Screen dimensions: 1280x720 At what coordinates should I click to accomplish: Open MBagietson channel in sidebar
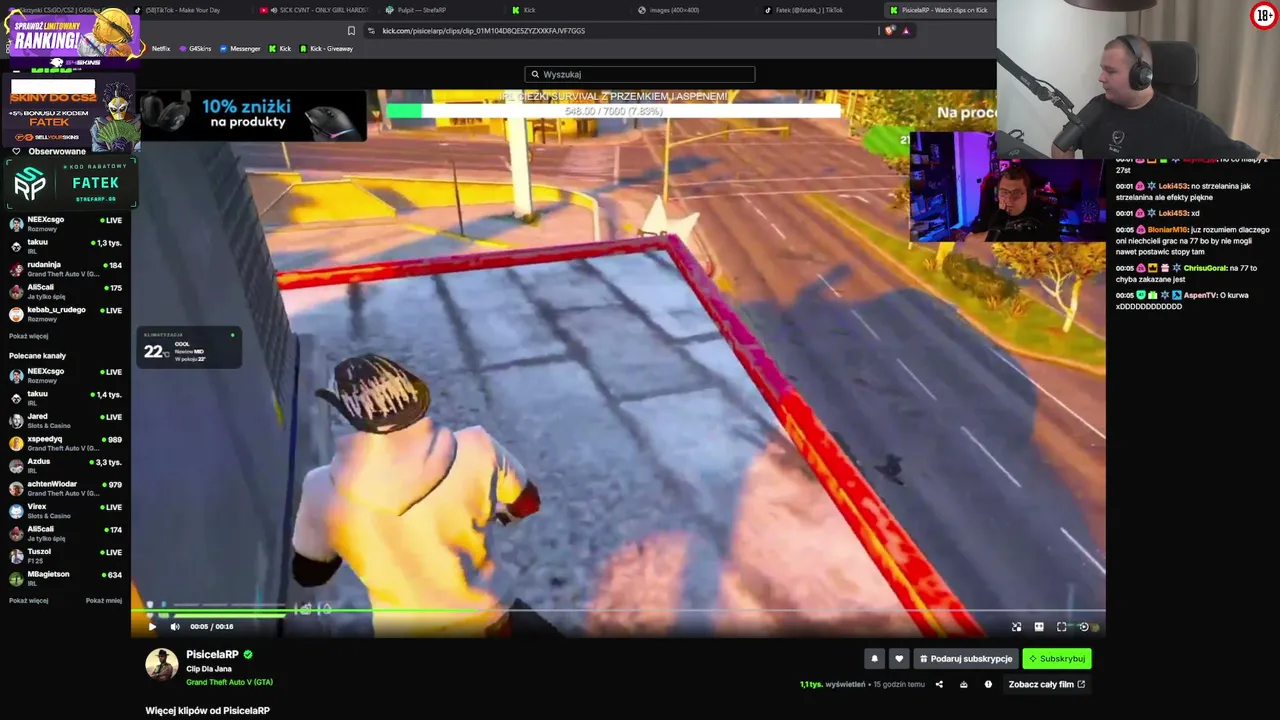[x=66, y=578]
